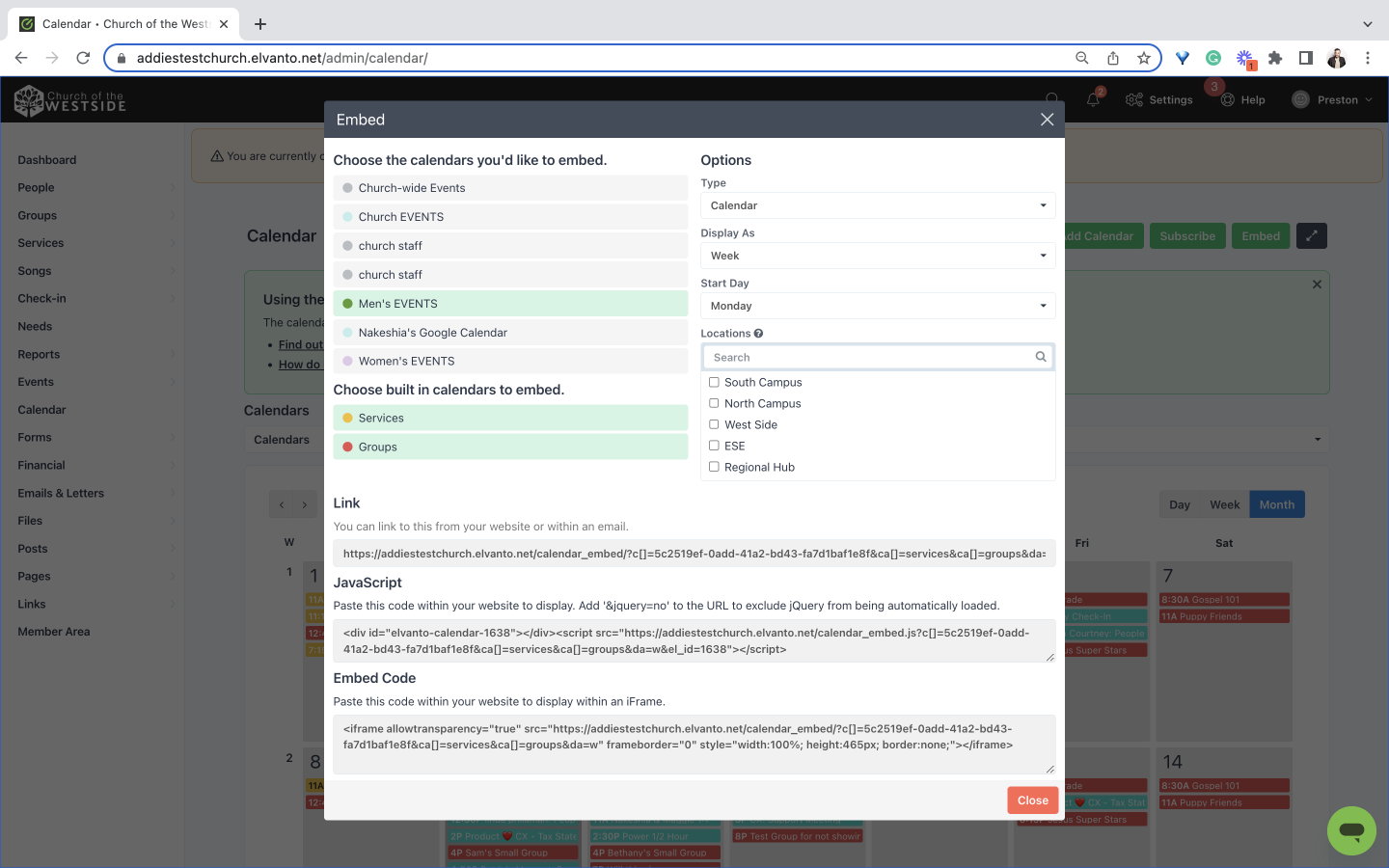
Task: Click inside the JavaScript code box
Action: pyautogui.click(x=694, y=640)
